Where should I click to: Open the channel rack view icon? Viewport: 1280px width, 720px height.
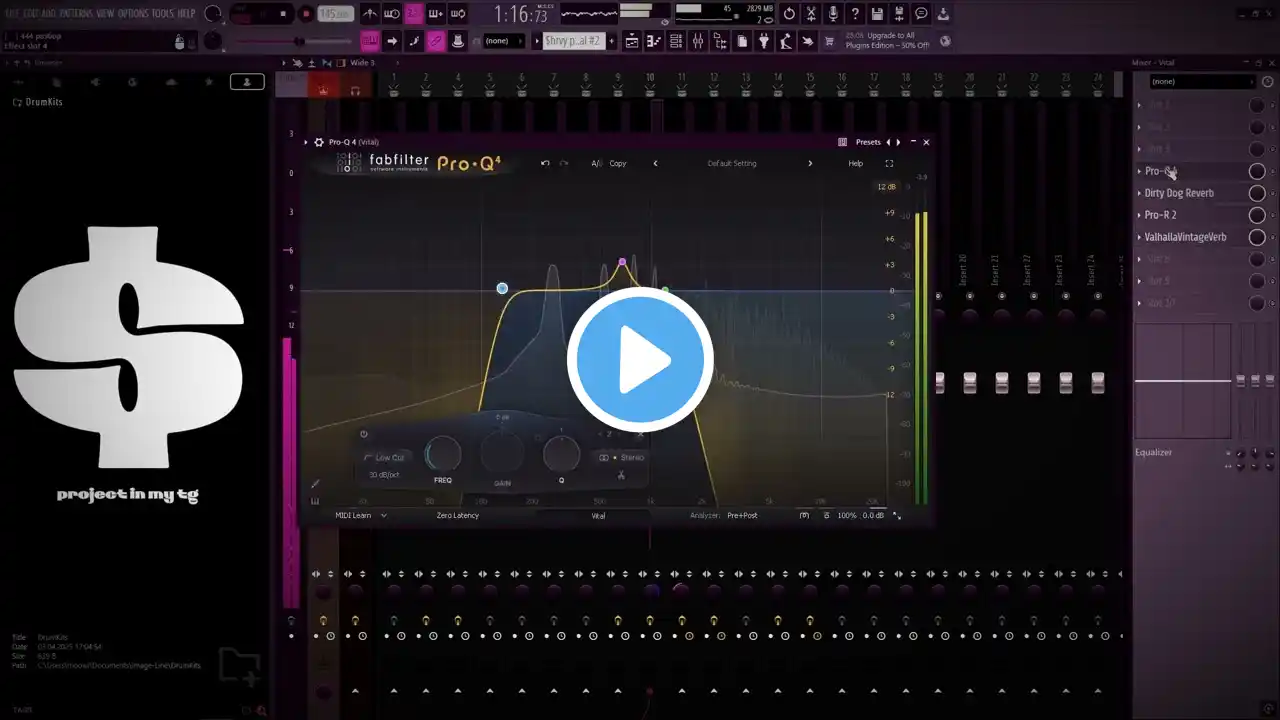tap(676, 41)
